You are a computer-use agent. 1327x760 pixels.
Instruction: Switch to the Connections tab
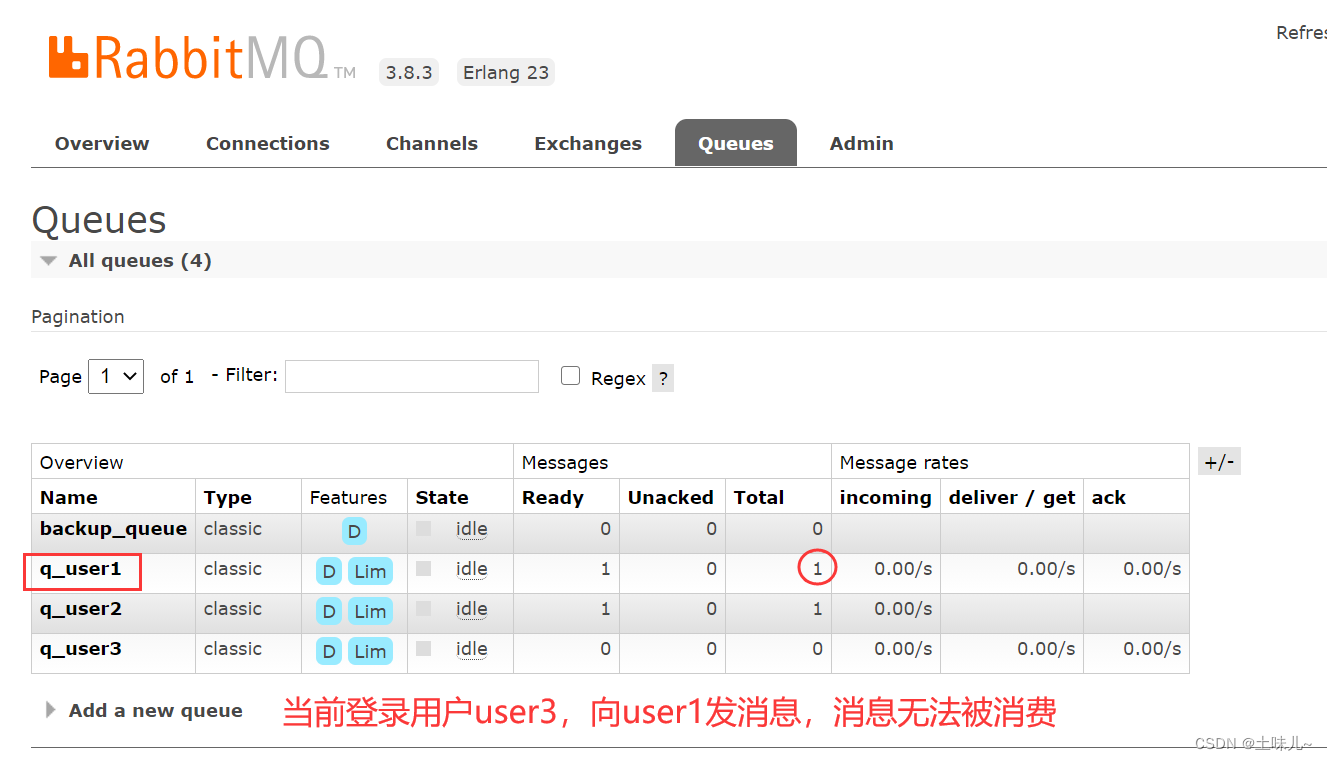[268, 143]
